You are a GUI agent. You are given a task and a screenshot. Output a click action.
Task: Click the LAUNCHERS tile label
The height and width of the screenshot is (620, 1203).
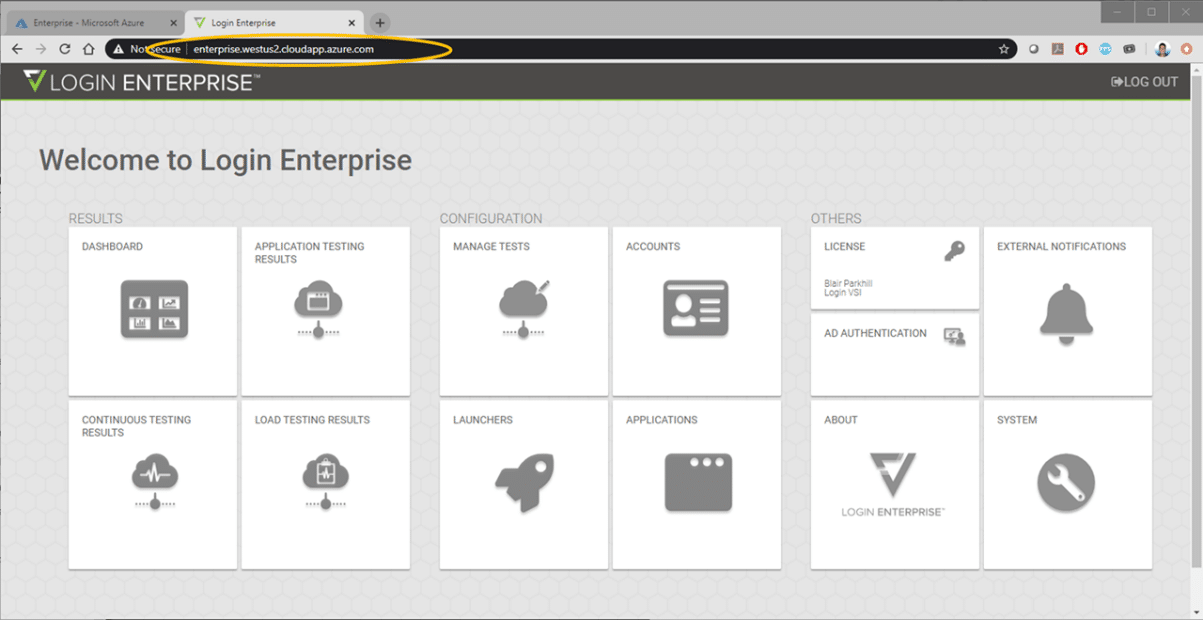(x=483, y=420)
